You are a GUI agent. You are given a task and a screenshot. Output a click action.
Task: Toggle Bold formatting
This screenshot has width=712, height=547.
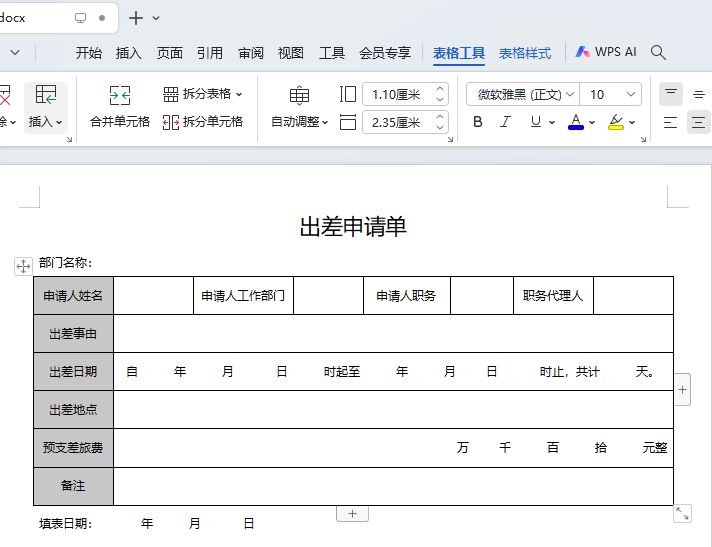click(477, 122)
